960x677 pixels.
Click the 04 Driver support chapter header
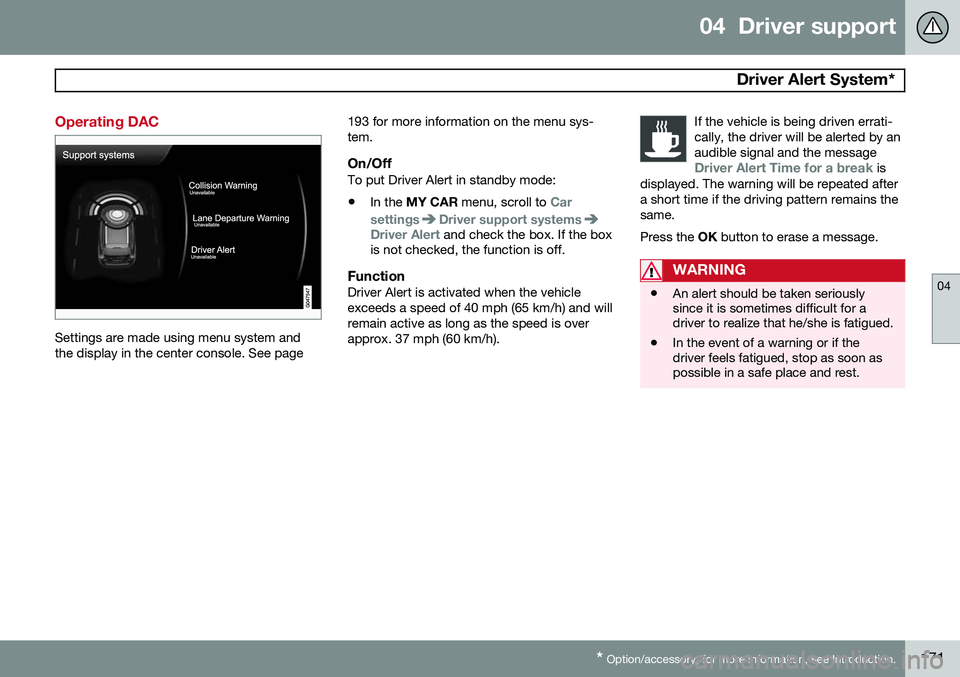[797, 26]
